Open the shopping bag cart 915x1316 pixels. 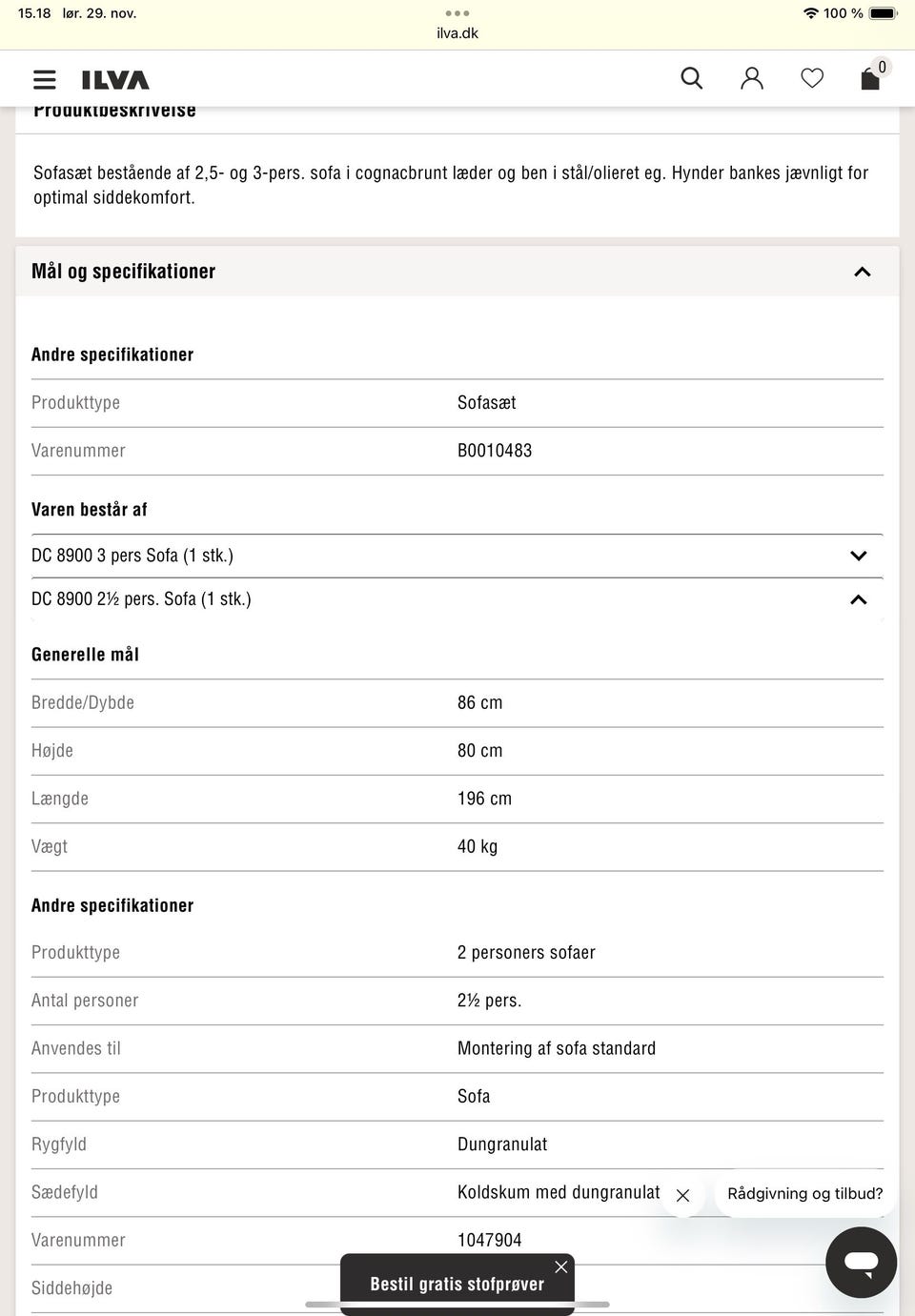(x=871, y=77)
